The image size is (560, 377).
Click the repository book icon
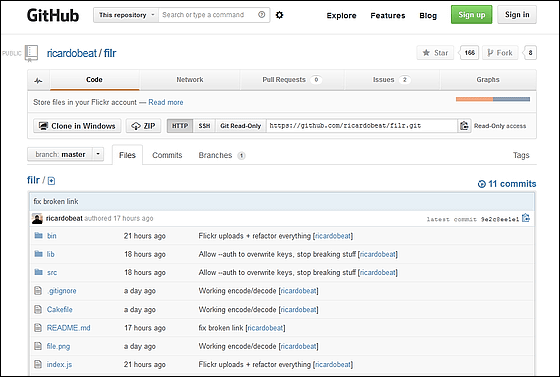(31, 53)
